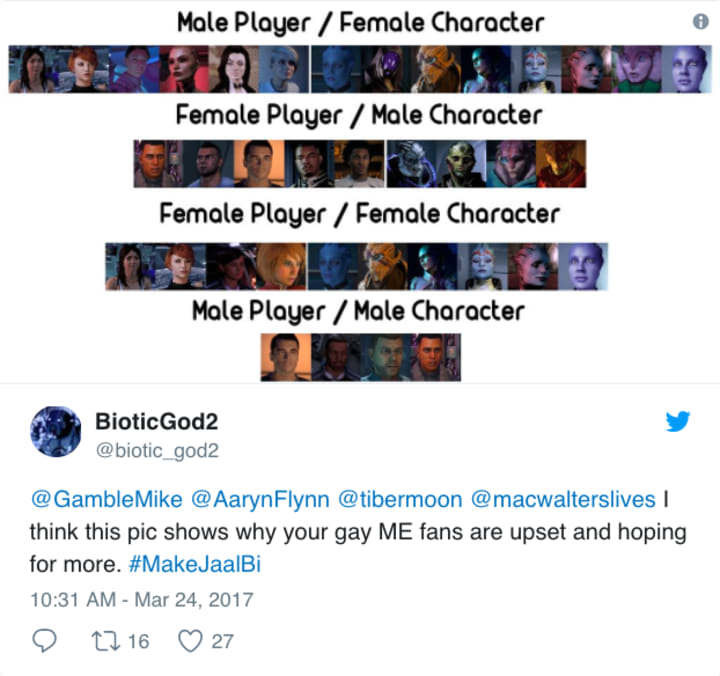
Task: Open the Twitter bird logo
Action: point(678,421)
